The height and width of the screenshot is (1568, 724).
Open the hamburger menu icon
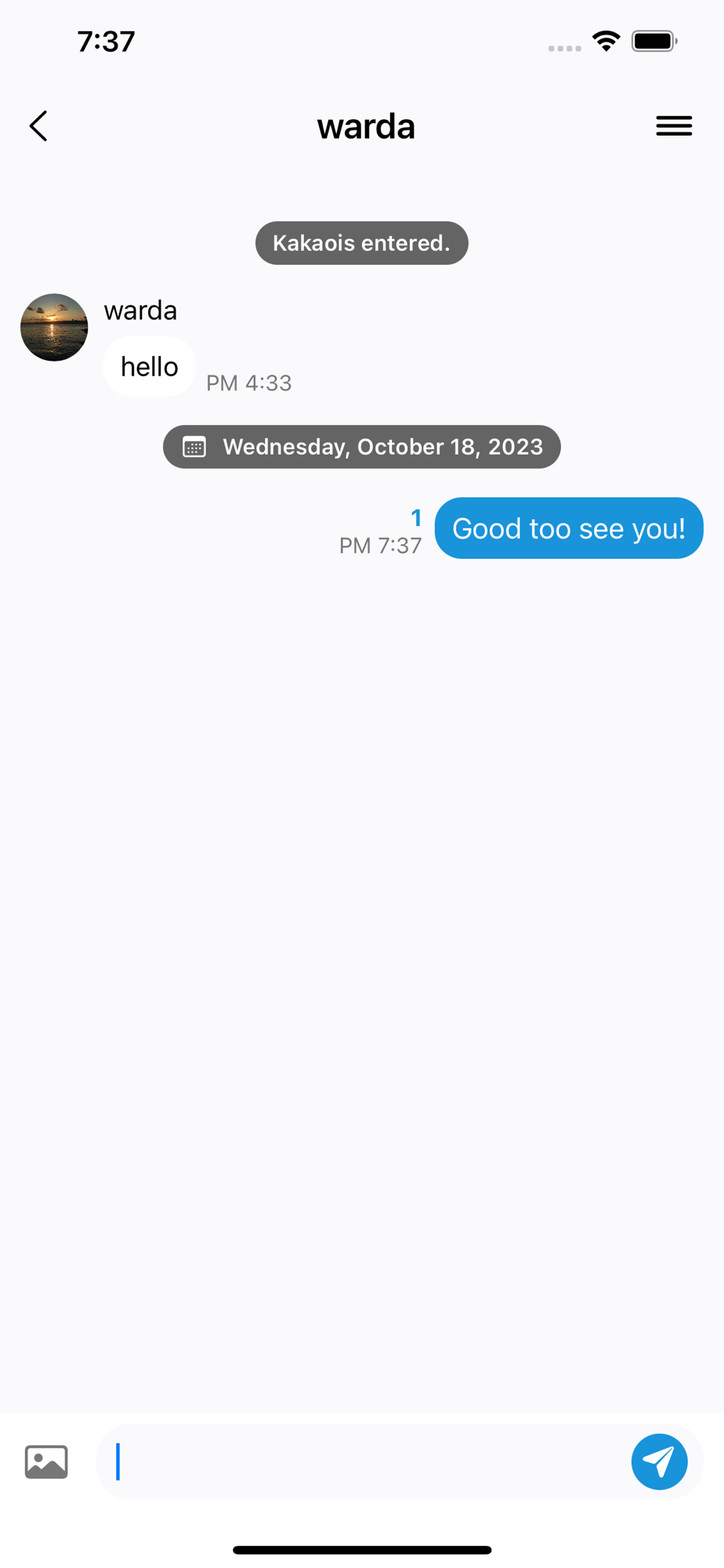pos(674,125)
